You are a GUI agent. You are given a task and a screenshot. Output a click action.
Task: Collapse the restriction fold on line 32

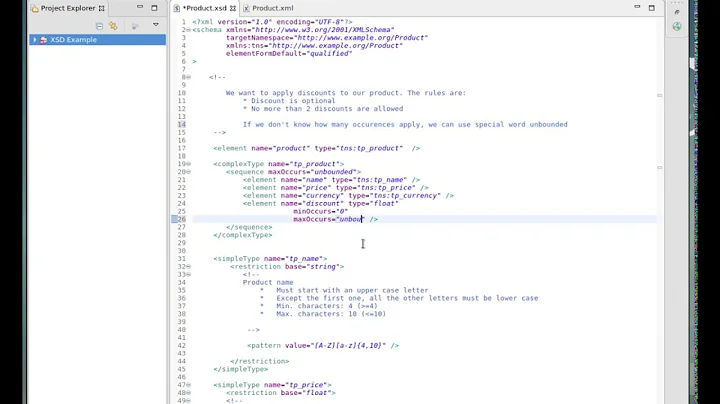coord(188,267)
